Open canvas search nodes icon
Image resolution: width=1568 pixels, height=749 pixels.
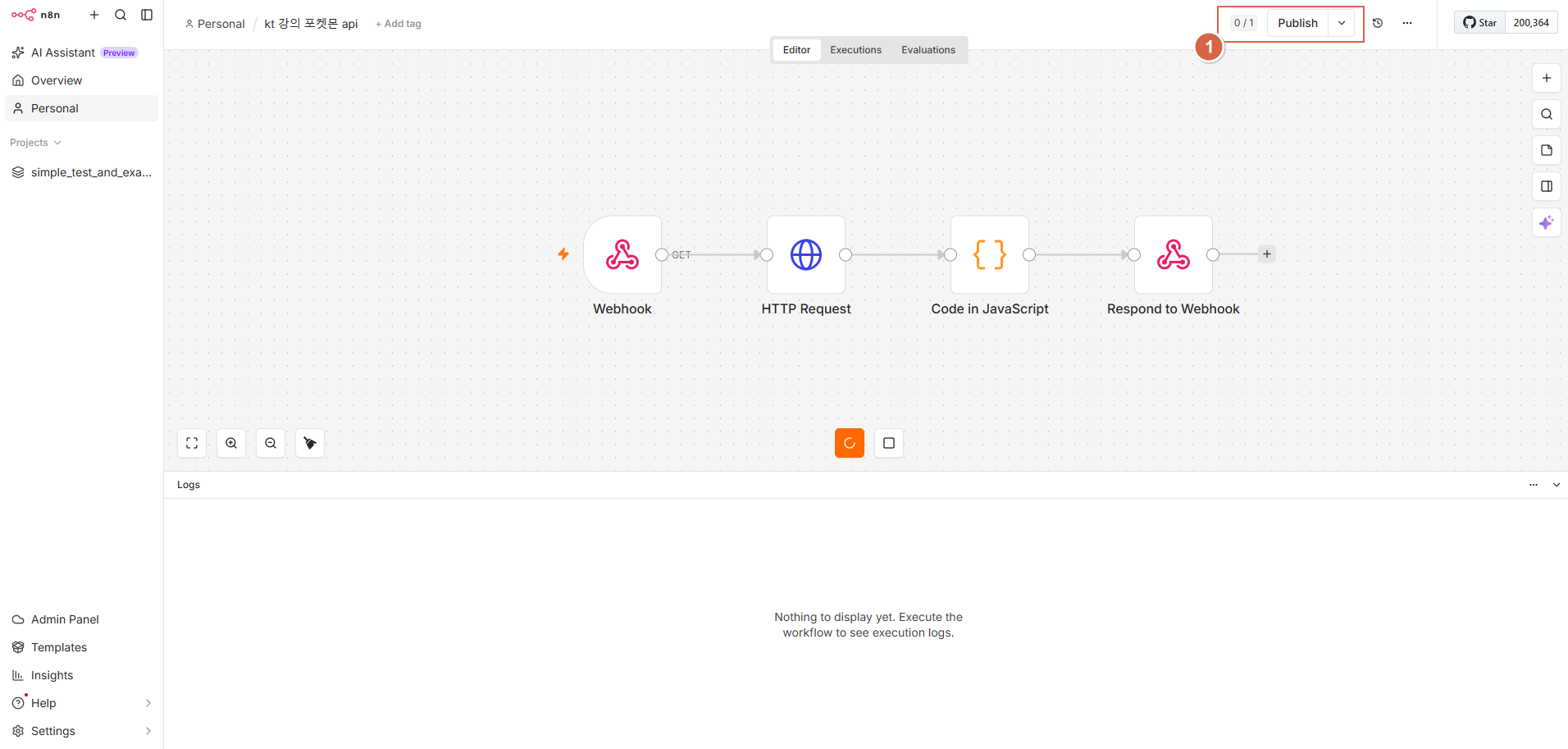point(1547,114)
